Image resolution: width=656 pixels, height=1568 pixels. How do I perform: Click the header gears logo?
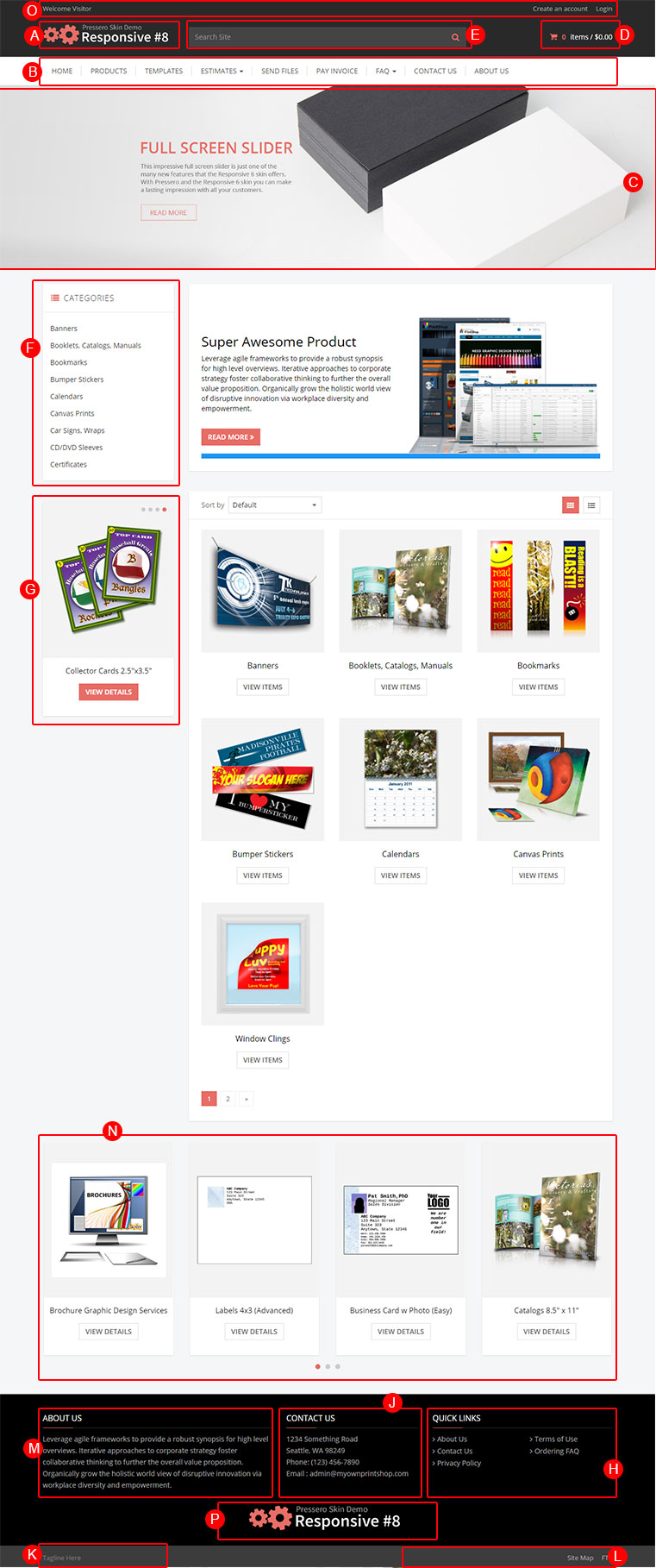(61, 34)
